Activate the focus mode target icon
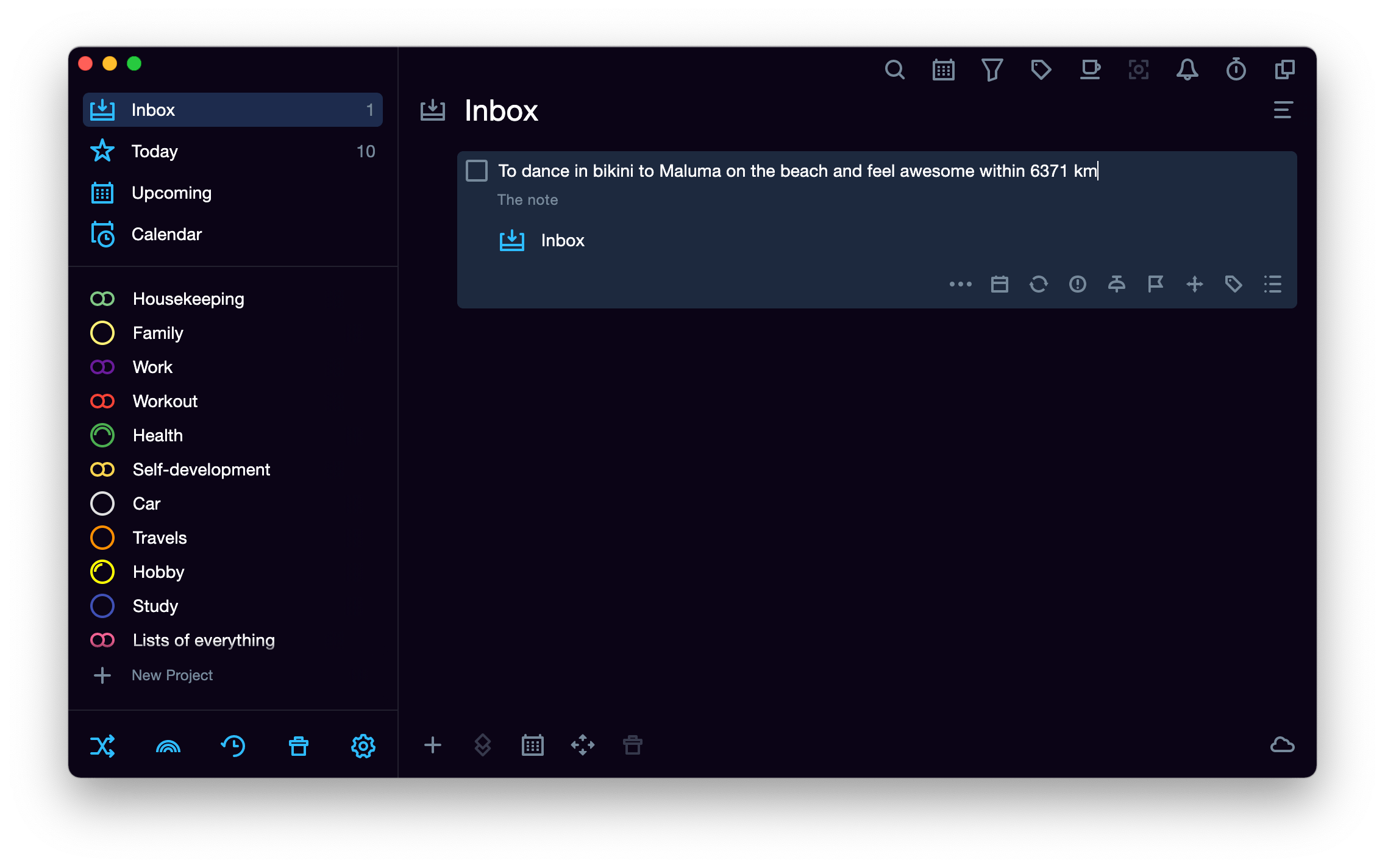The width and height of the screenshot is (1385, 868). [x=1139, y=70]
